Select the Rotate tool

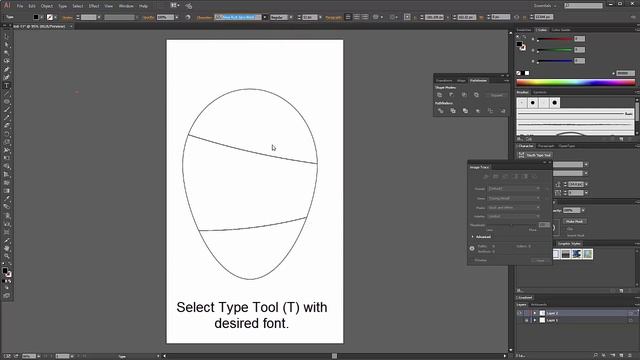[7, 134]
